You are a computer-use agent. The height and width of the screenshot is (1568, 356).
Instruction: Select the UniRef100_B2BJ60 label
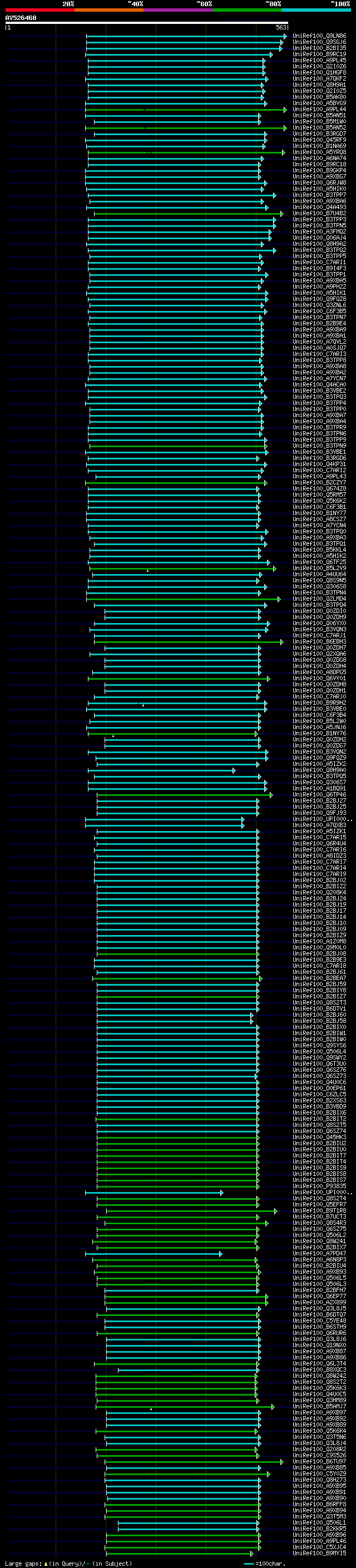[319, 1015]
